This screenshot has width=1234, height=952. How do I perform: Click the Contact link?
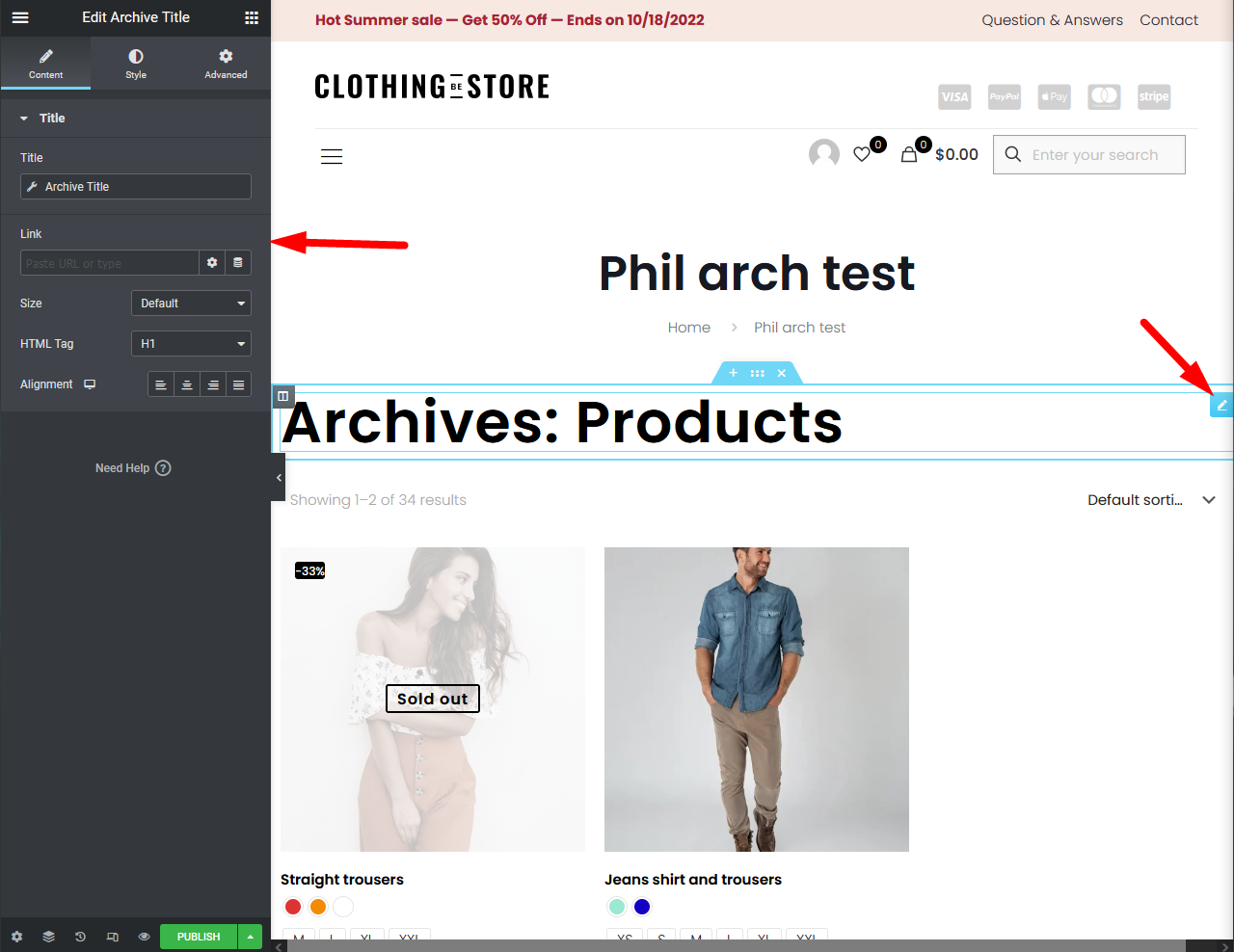pyautogui.click(x=1168, y=20)
